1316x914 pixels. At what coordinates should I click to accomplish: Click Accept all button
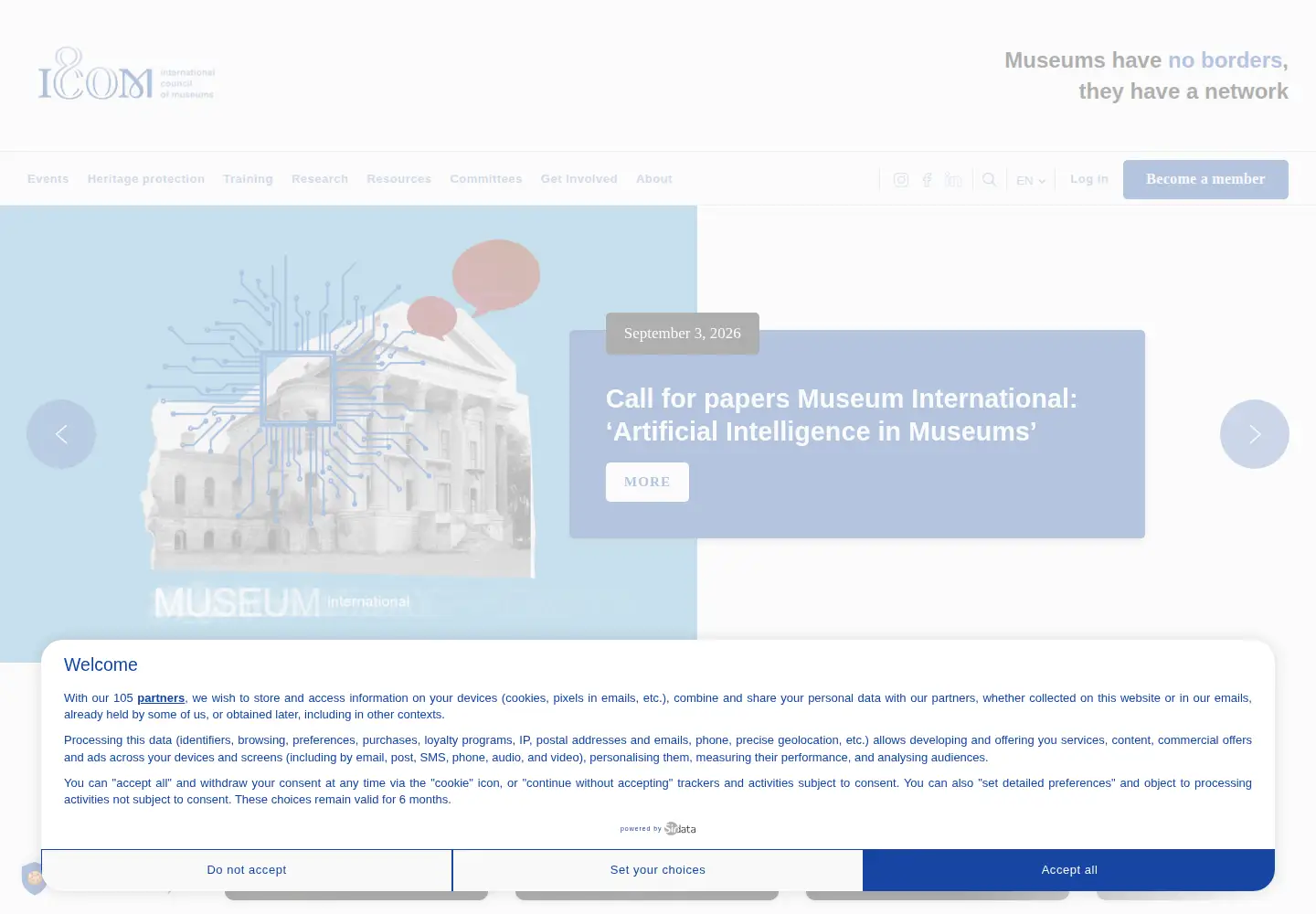(x=1069, y=870)
